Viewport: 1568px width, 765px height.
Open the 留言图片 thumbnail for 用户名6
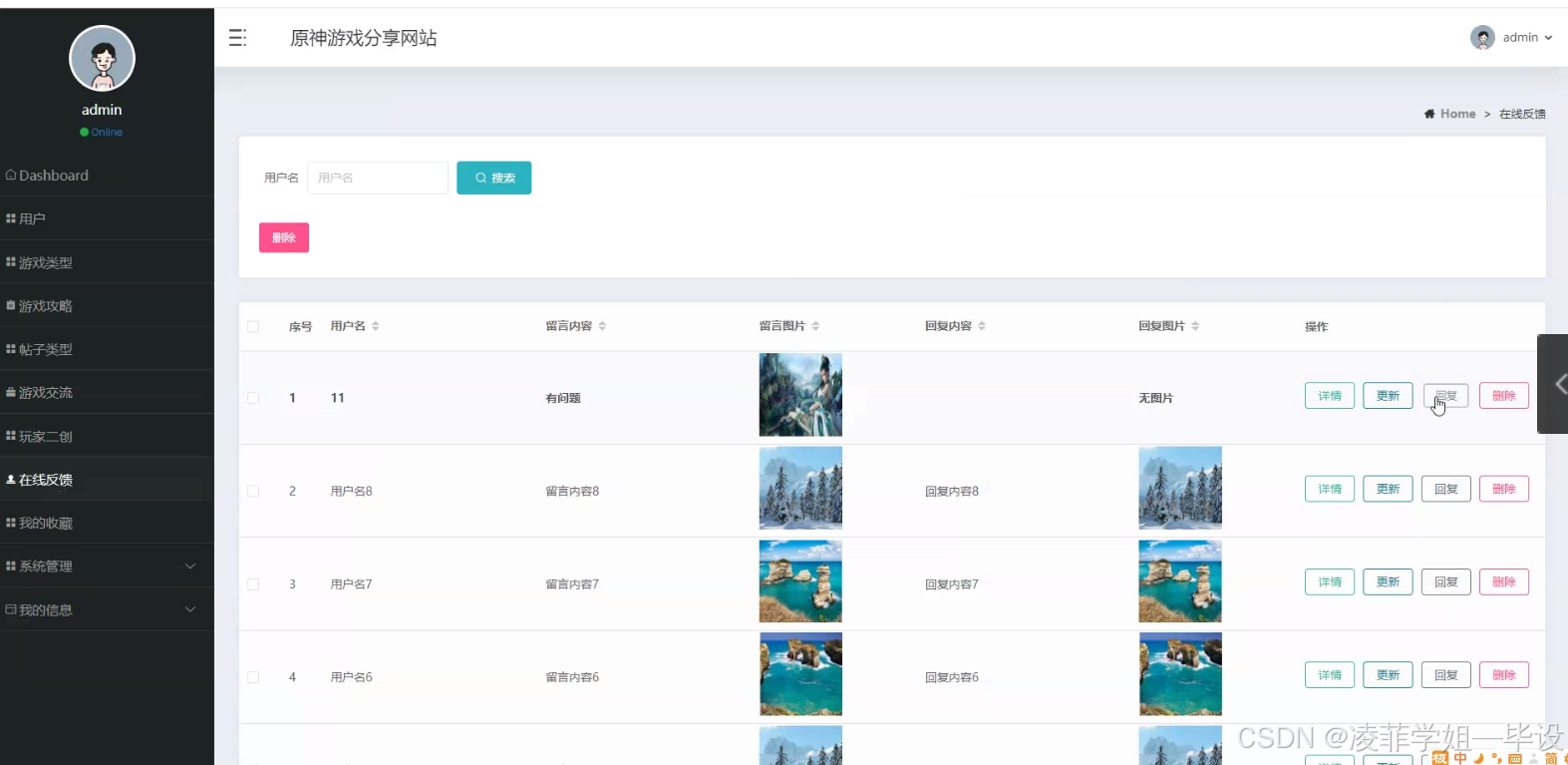[x=800, y=674]
